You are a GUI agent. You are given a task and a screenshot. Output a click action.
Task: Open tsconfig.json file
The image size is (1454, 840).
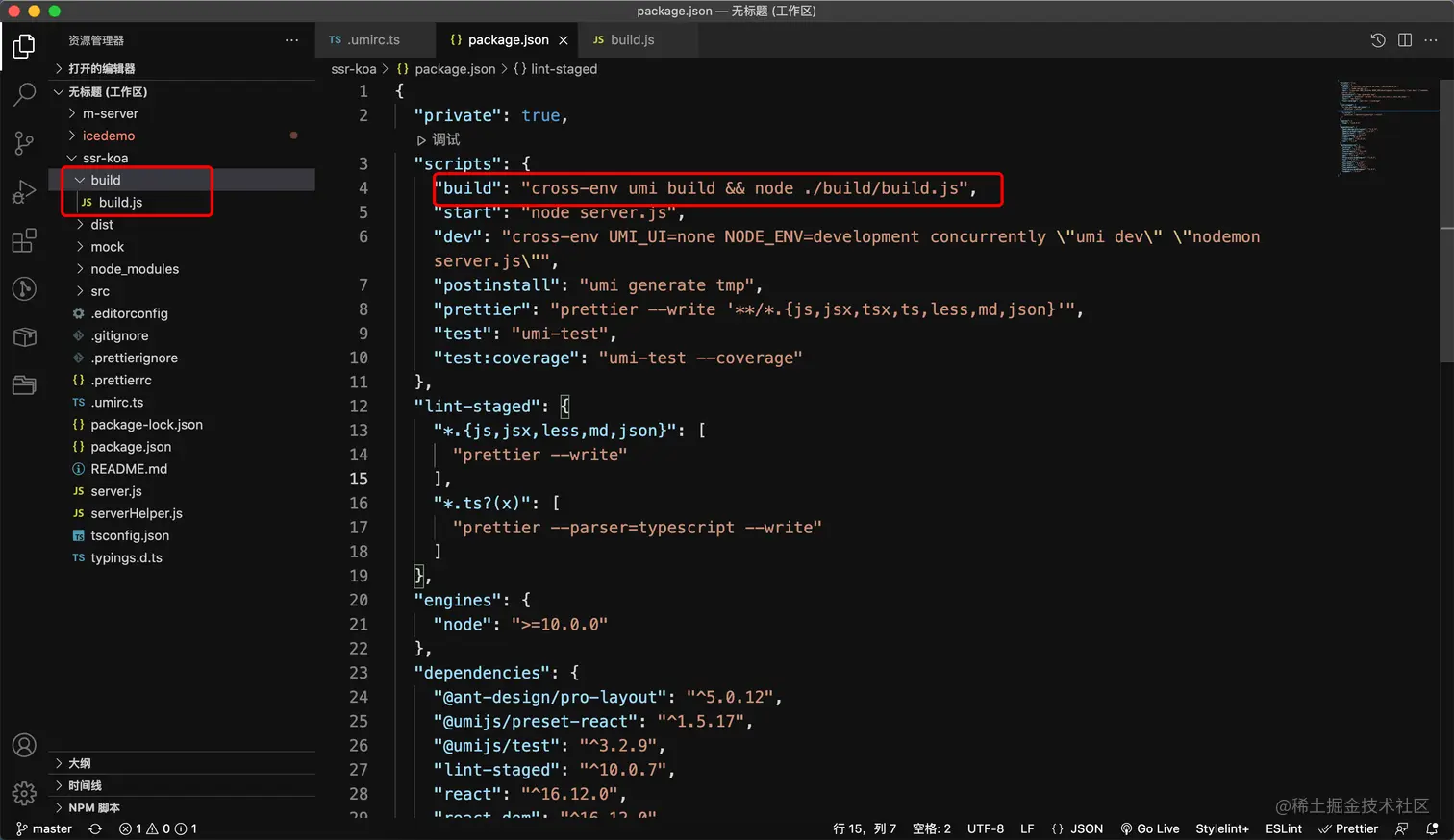183,535
